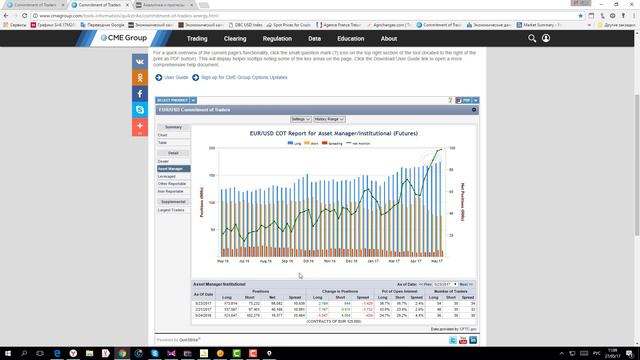
Task: Select the Leveraged detail view
Action: point(173,176)
